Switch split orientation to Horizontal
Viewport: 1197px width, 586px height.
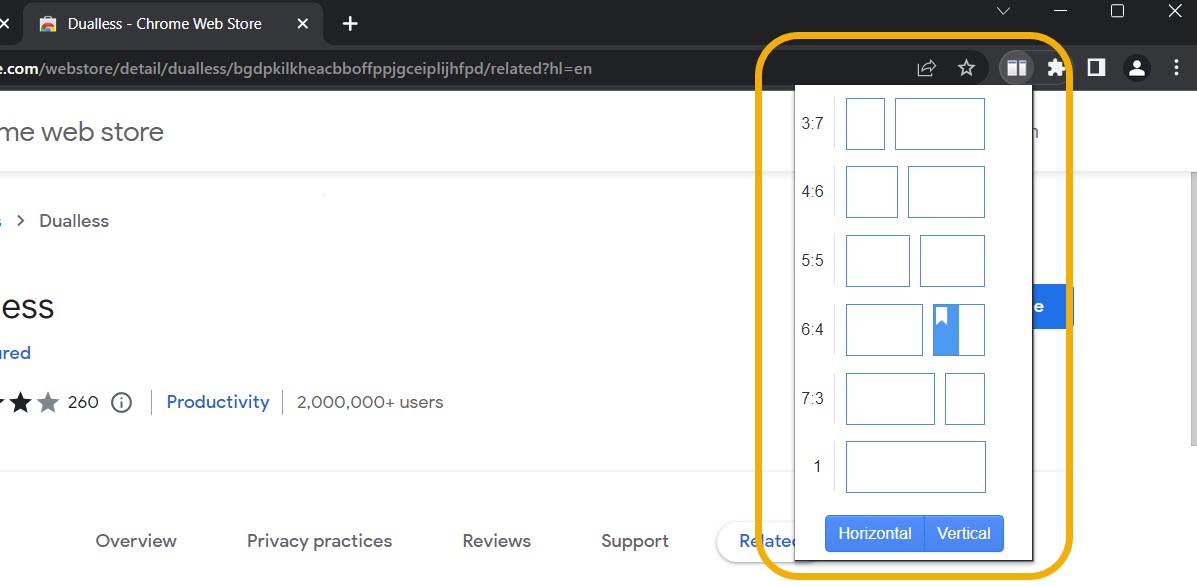coord(875,533)
